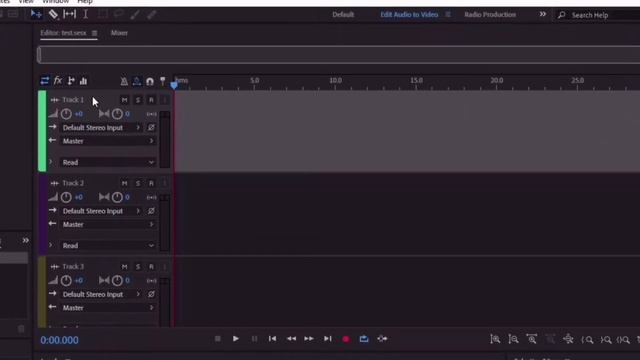Arm Track 2 for record

click(151, 183)
